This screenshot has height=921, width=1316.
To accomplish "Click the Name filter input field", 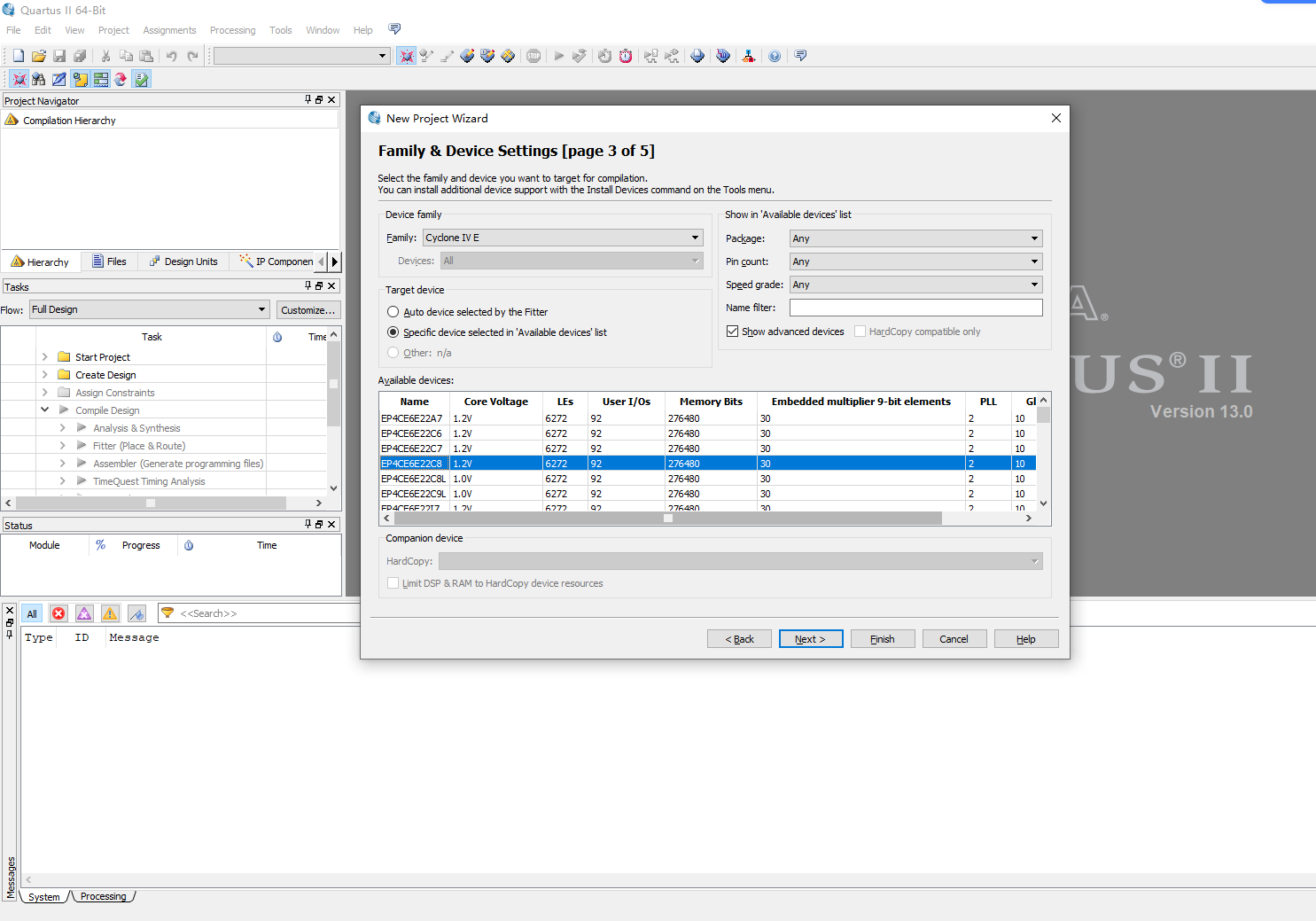I will [x=916, y=308].
